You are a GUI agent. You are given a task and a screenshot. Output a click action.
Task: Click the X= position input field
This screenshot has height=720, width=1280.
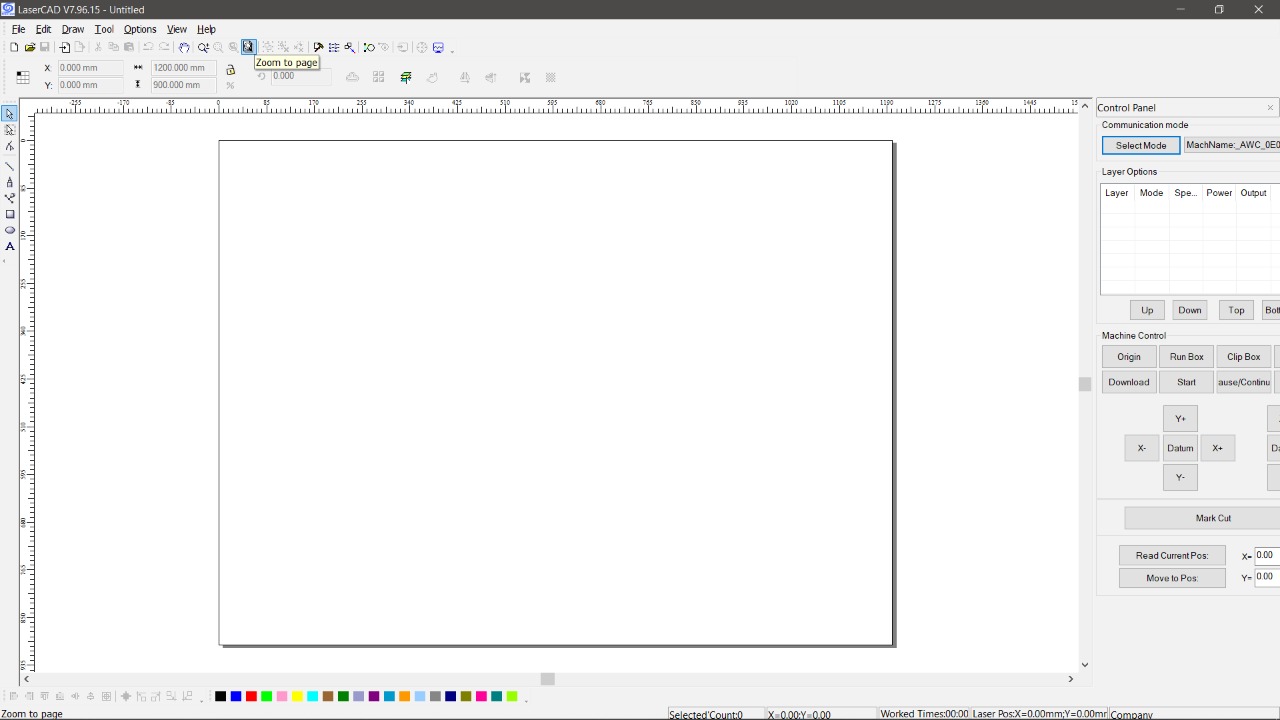(x=1267, y=555)
